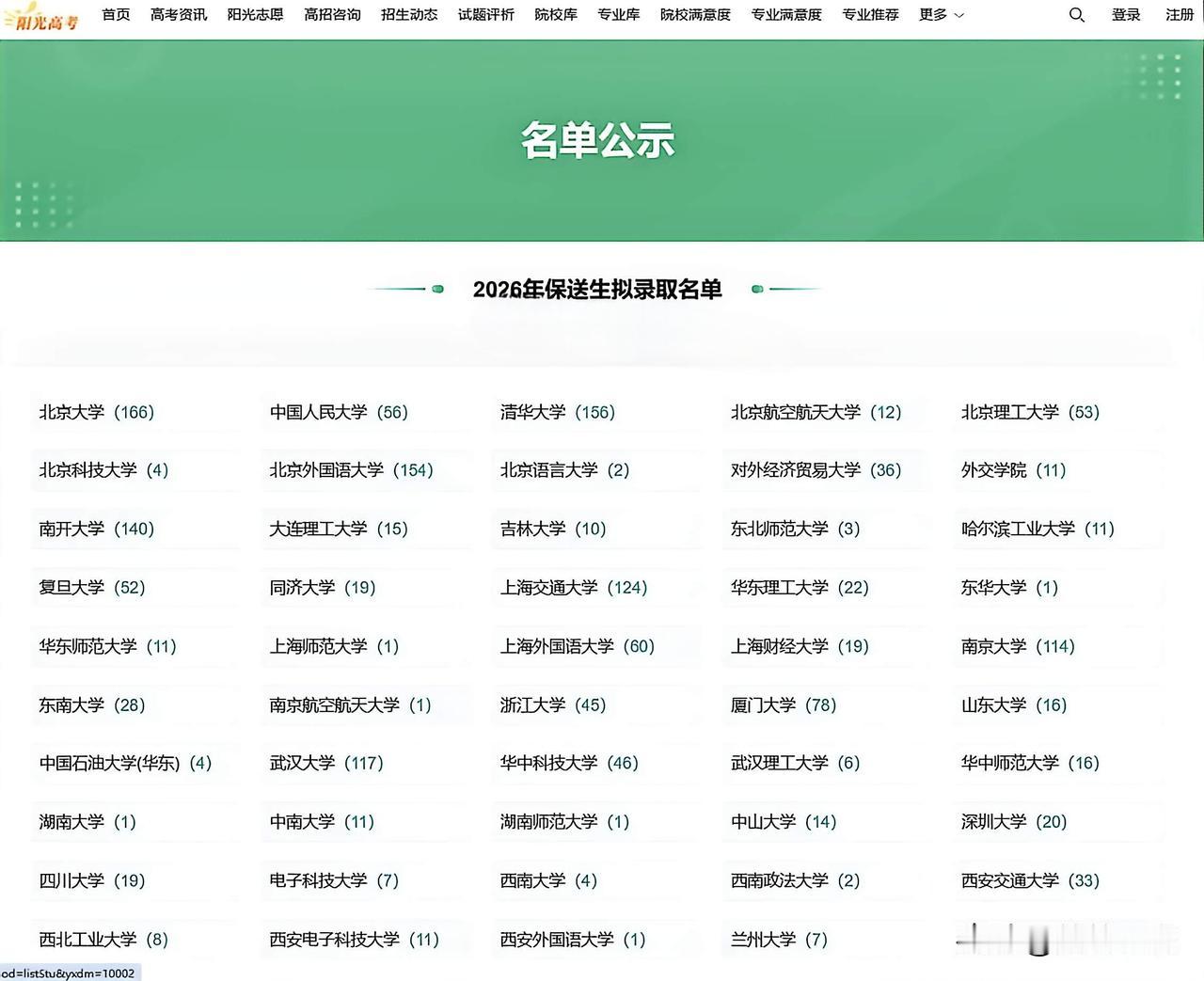Viewport: 1204px width, 981px height.
Task: Open 大连理工大学 (15) list
Action: click(339, 529)
